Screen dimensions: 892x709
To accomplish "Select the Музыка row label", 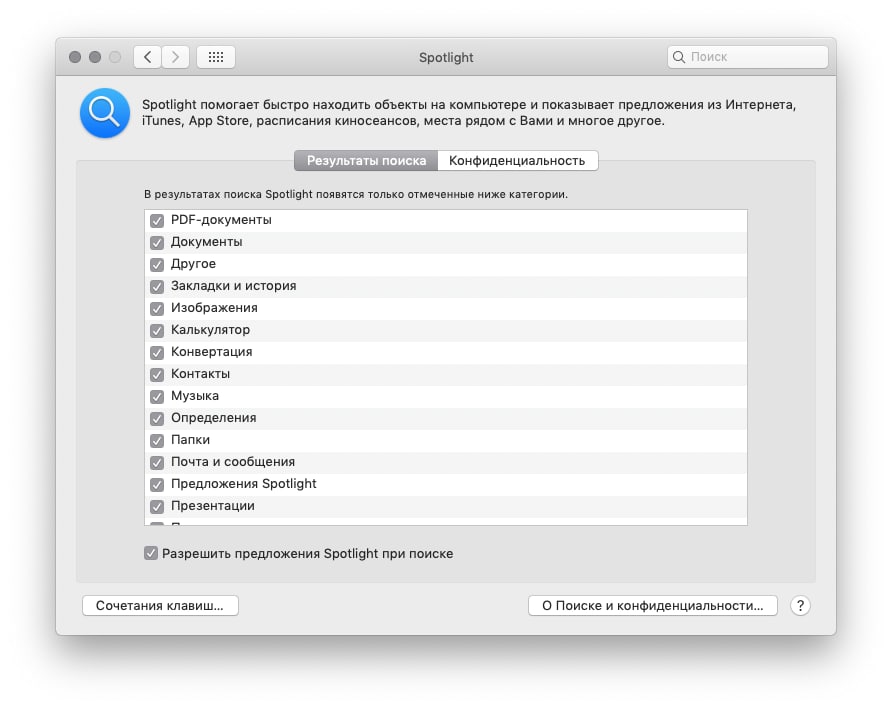I will 195,395.
